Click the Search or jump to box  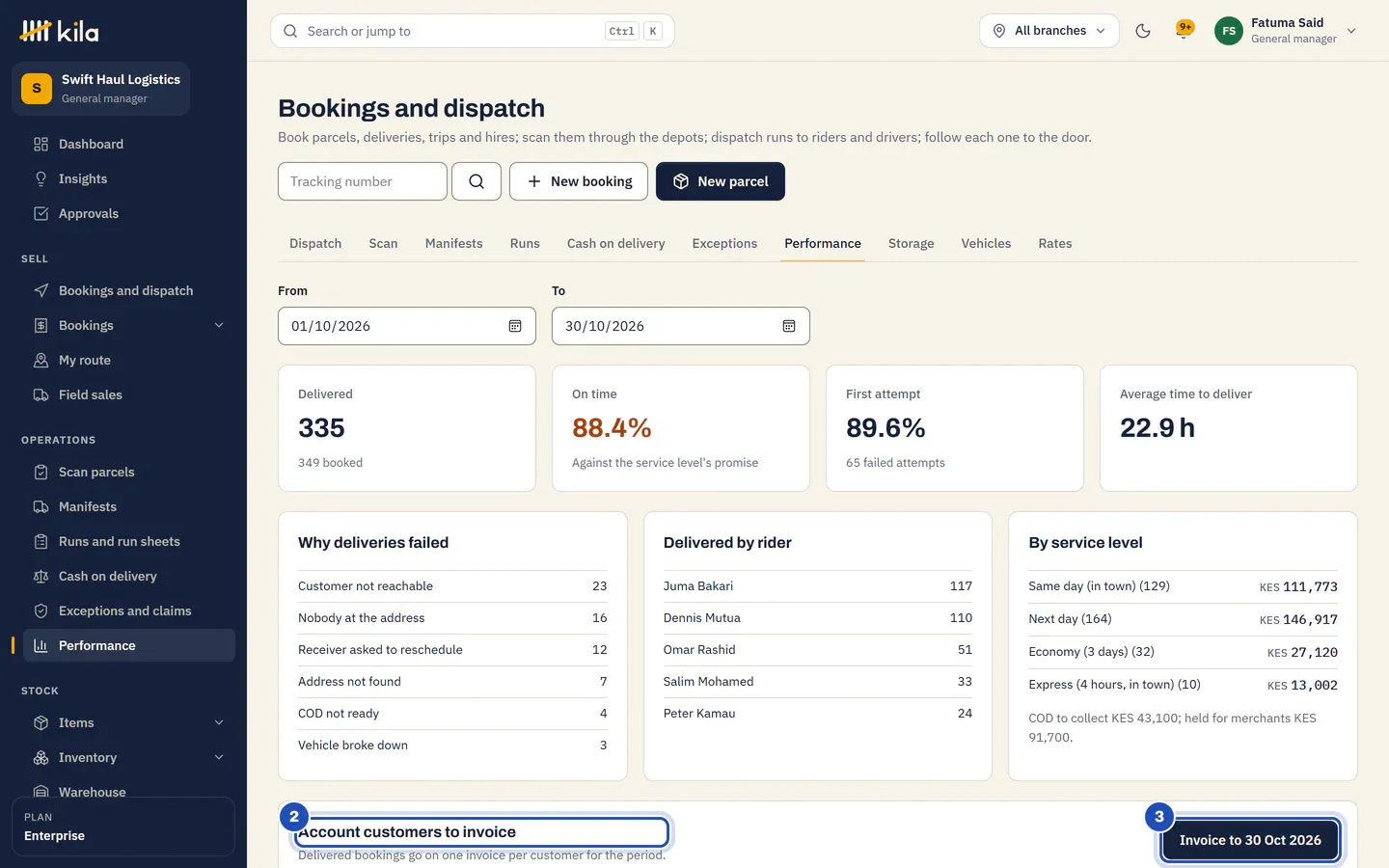[x=473, y=31]
